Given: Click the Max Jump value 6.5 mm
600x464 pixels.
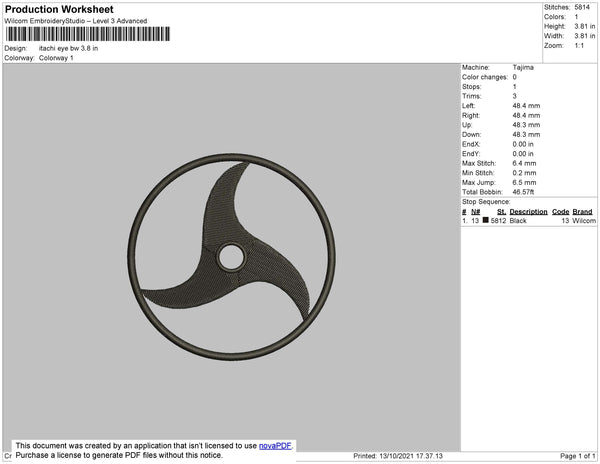Looking at the screenshot, I should tap(524, 182).
